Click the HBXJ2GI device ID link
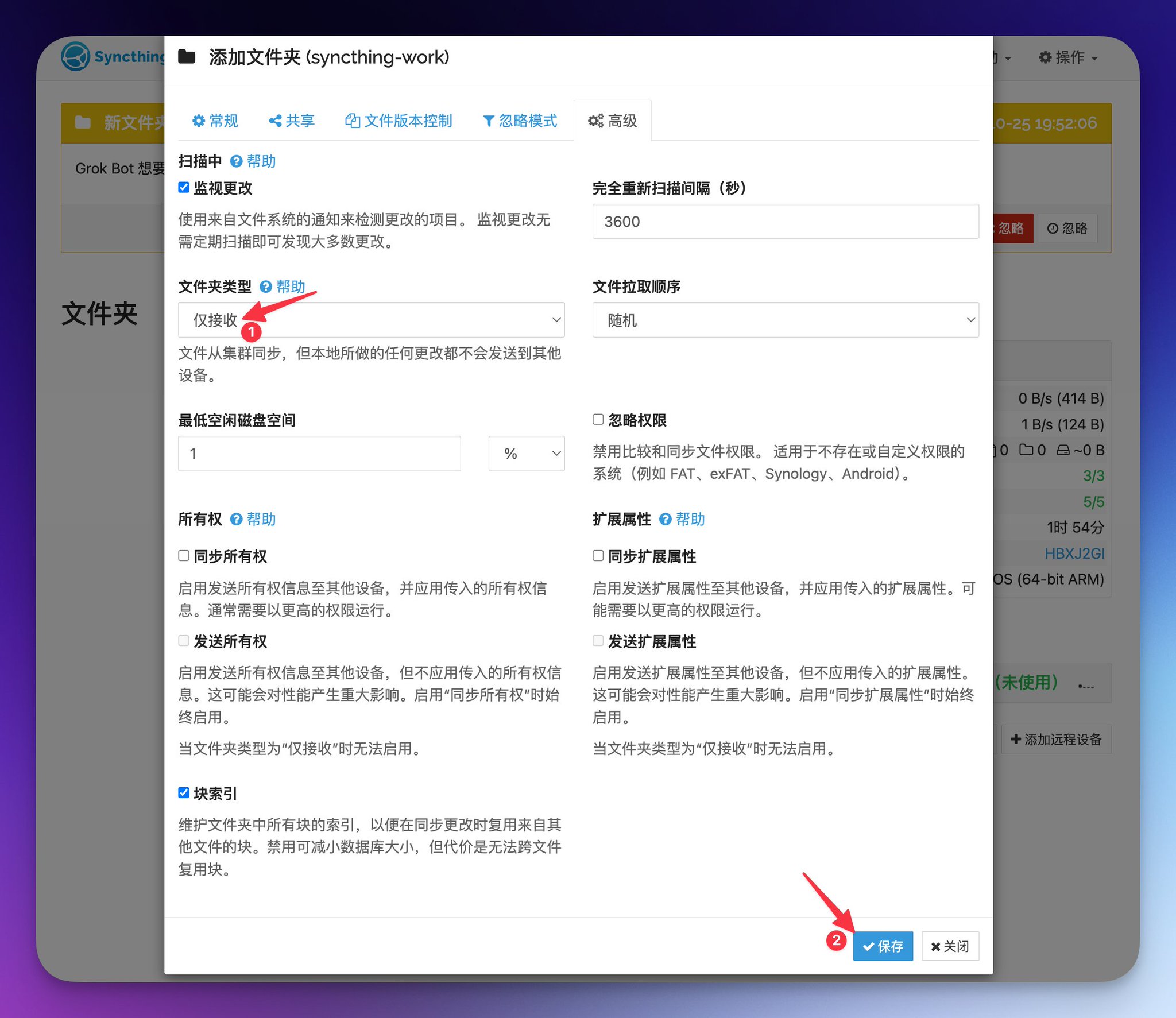 pyautogui.click(x=1074, y=553)
